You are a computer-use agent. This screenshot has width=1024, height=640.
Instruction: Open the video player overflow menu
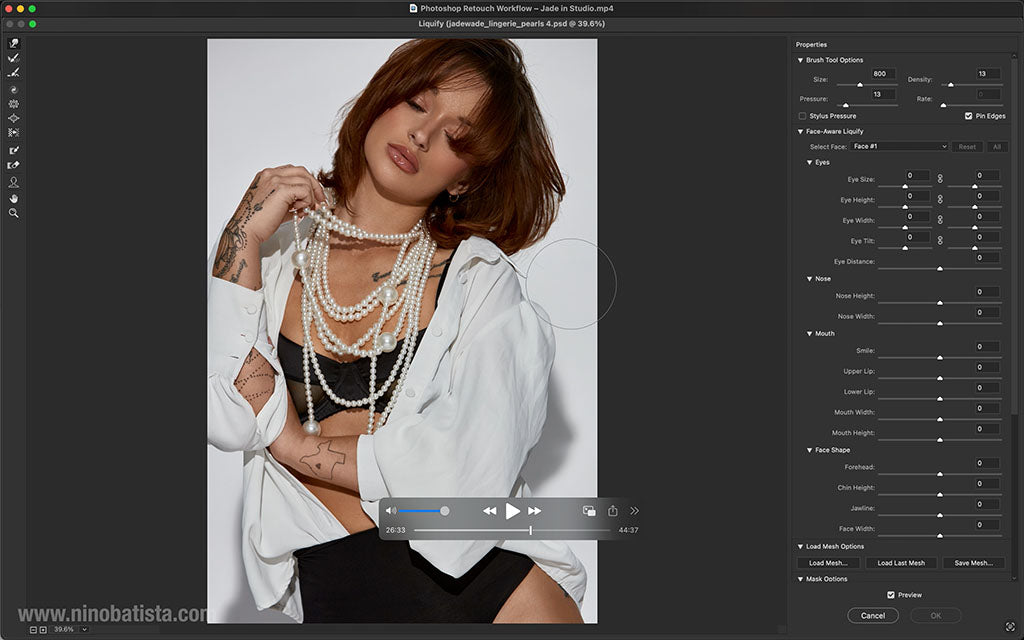click(x=634, y=510)
